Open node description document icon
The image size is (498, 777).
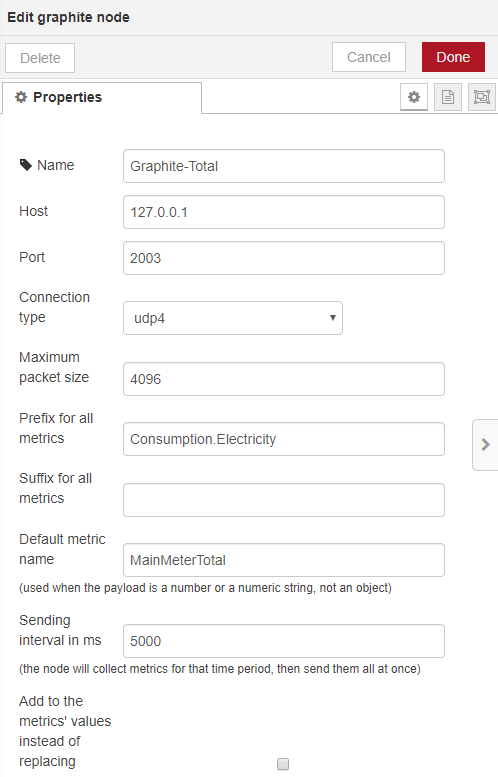point(447,97)
